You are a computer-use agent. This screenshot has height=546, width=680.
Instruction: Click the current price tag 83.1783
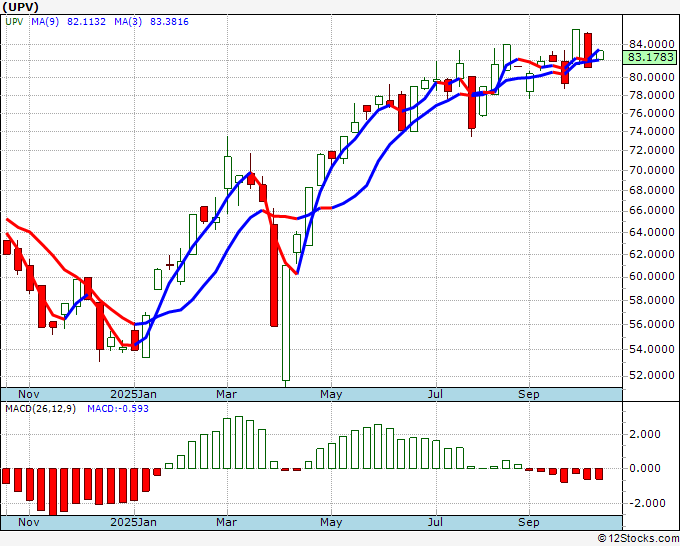tap(651, 57)
